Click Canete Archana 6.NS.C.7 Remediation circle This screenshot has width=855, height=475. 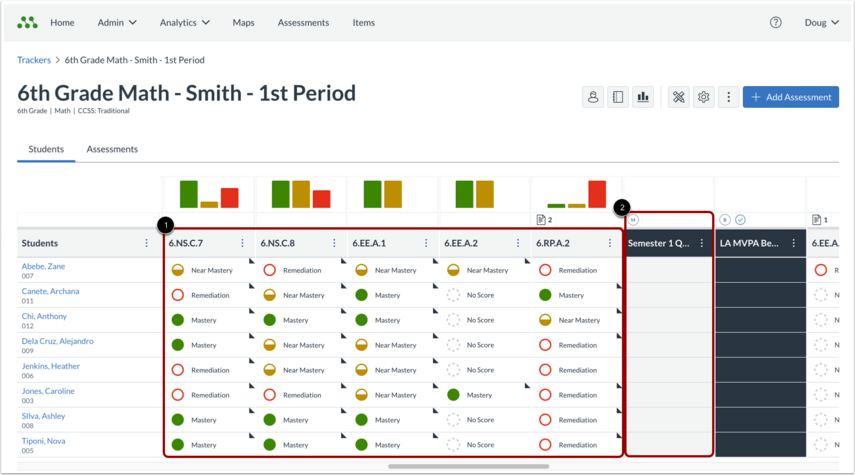[178, 295]
